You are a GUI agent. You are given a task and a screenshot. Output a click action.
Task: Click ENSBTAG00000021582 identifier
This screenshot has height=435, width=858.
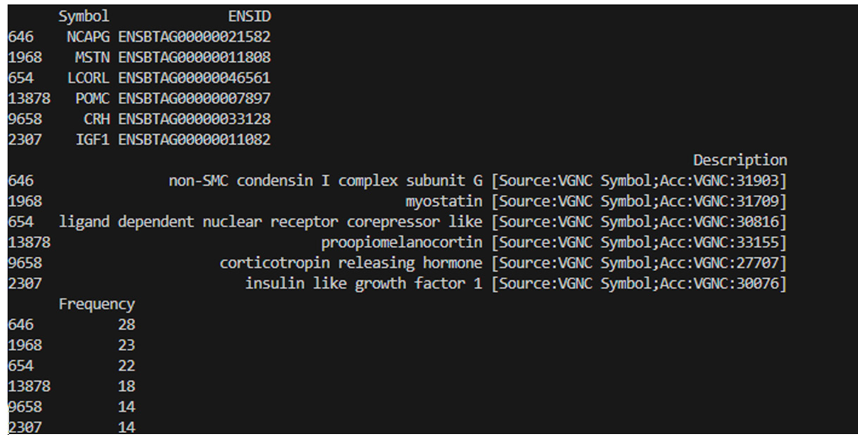194,37
